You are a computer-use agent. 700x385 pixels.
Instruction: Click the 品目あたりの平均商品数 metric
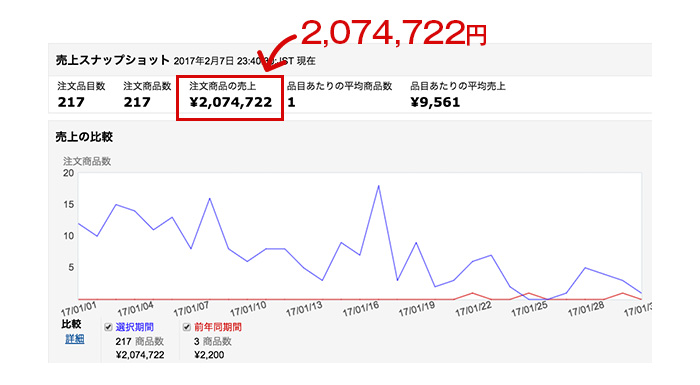coord(339,95)
